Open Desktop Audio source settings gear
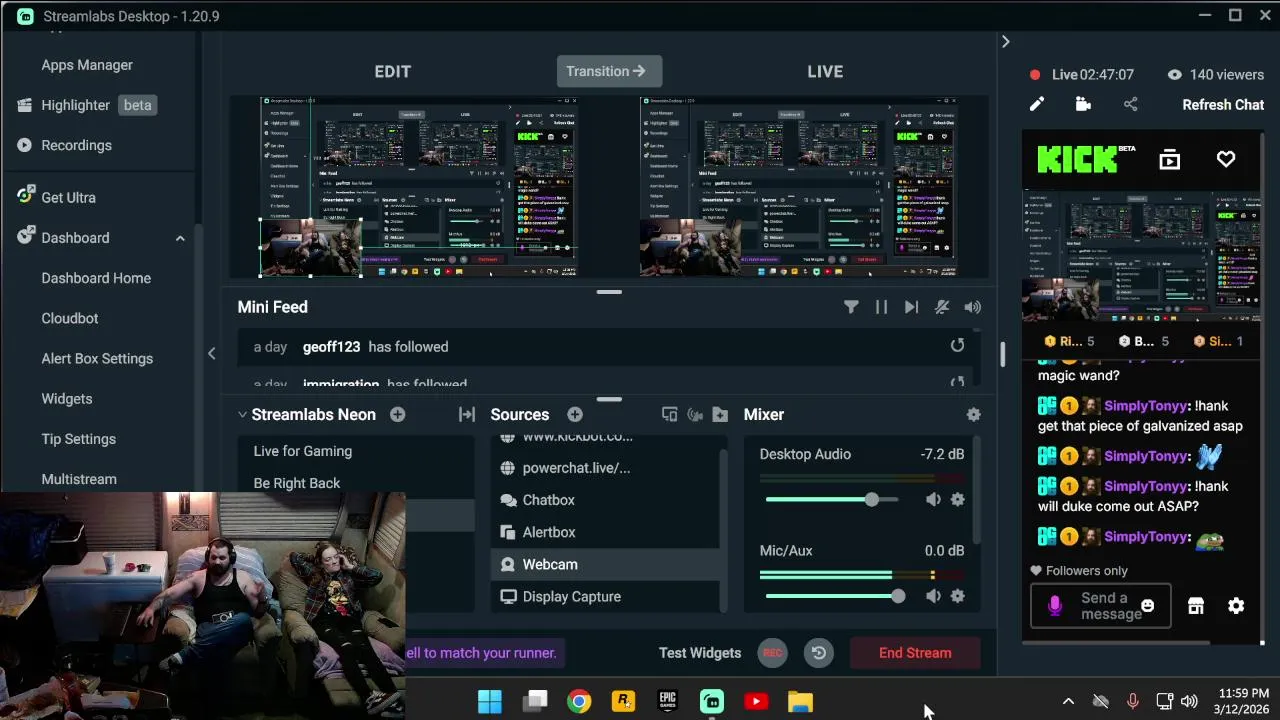This screenshot has width=1280, height=720. pyautogui.click(x=957, y=499)
